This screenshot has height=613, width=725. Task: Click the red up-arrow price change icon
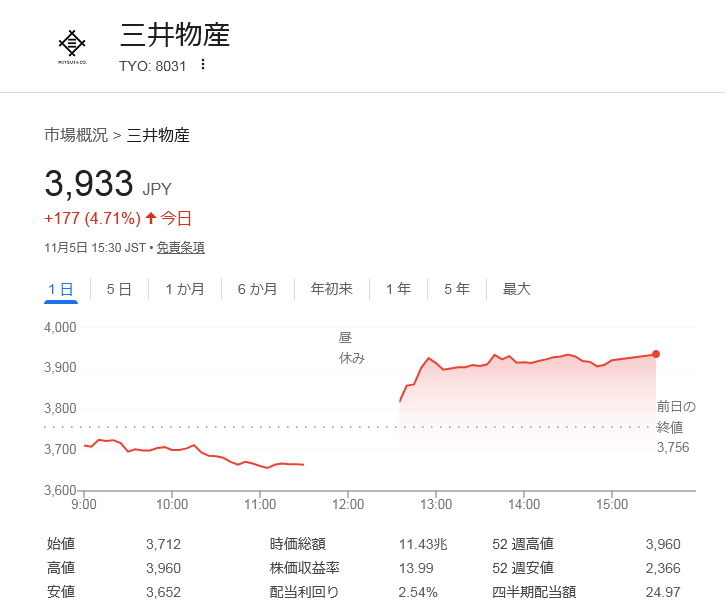point(151,218)
